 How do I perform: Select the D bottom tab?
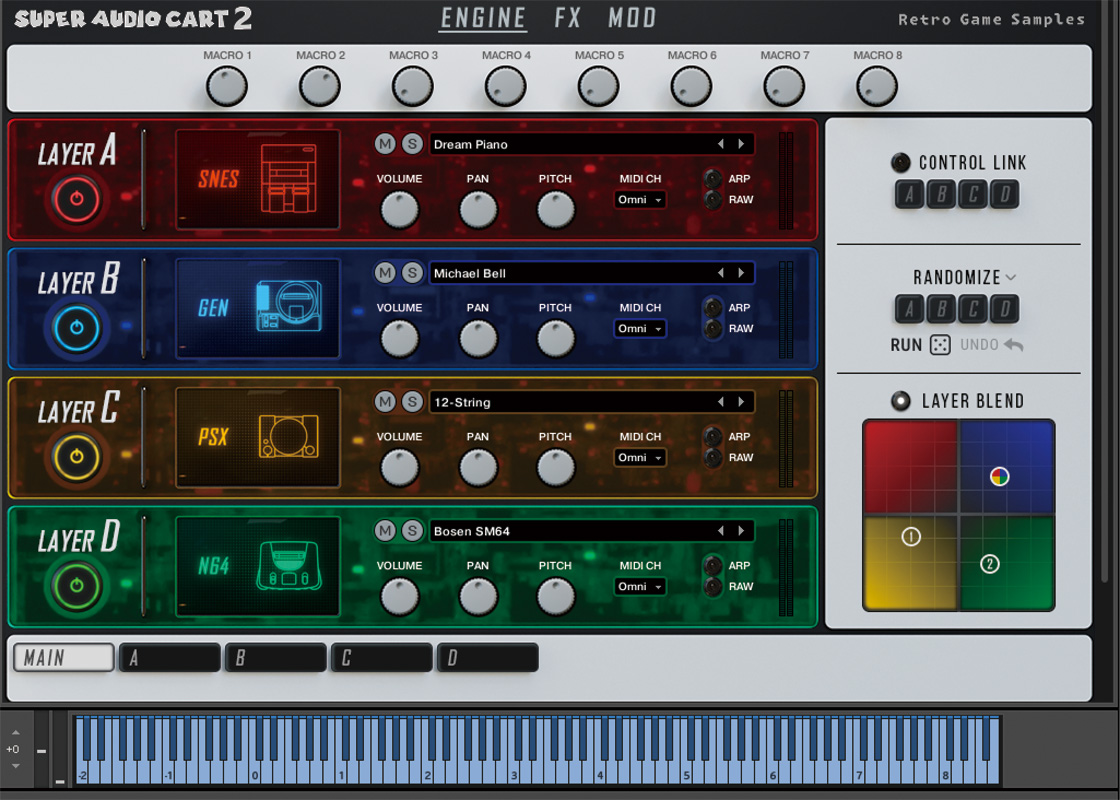[487, 658]
